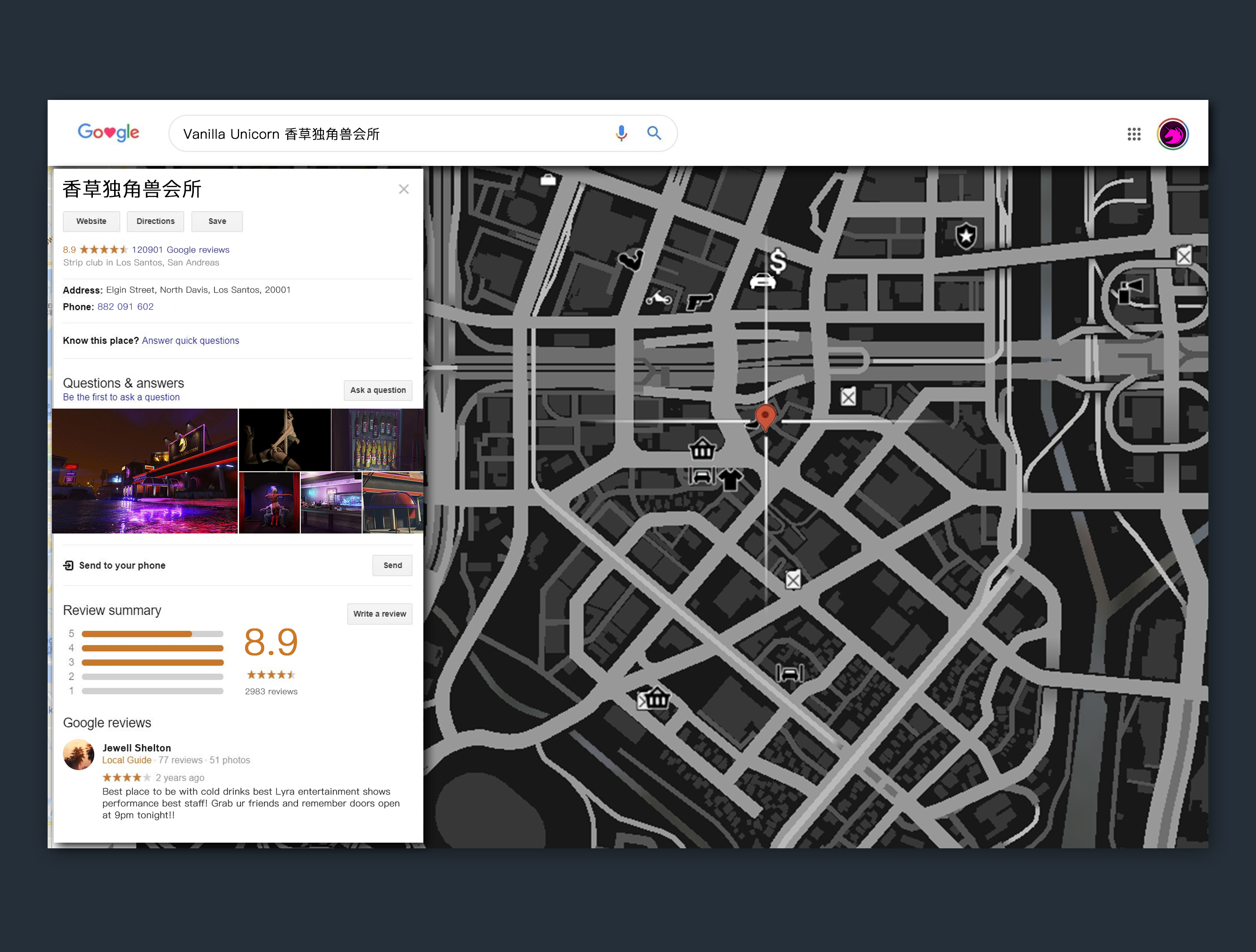Click Answer quick questions link

pos(191,341)
